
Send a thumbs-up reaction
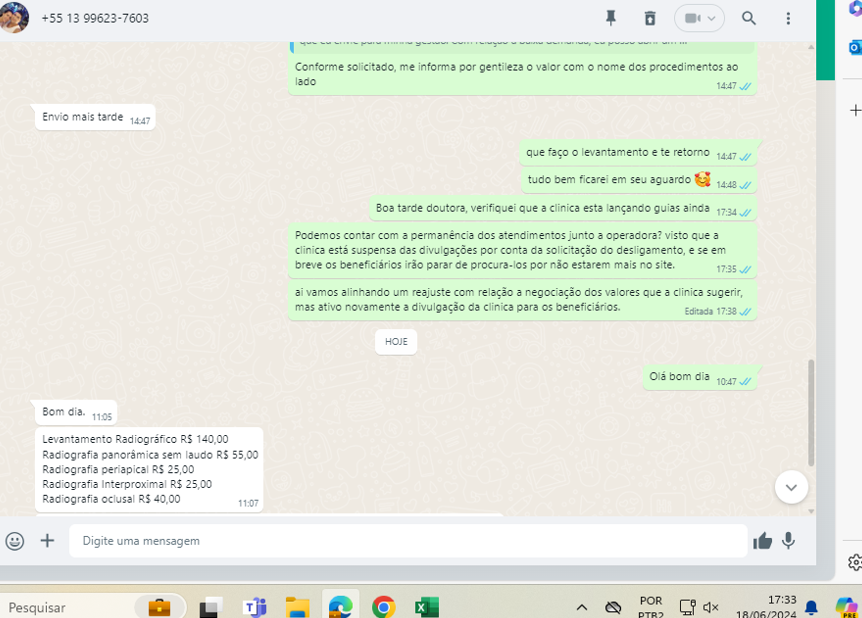[762, 541]
